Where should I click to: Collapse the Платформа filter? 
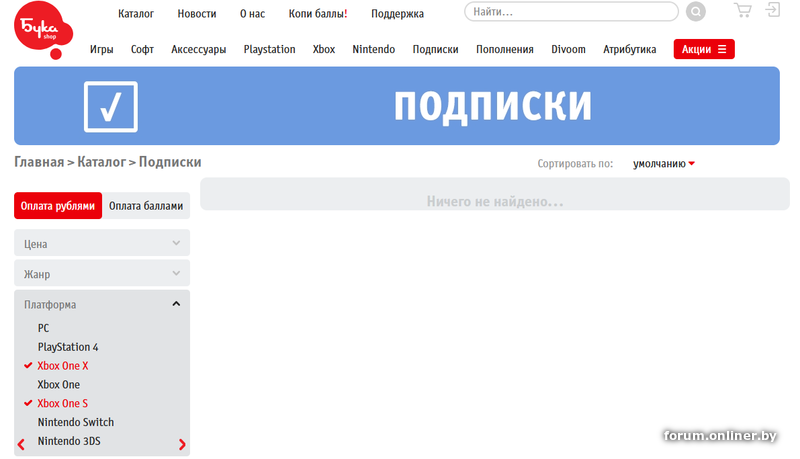click(102, 304)
